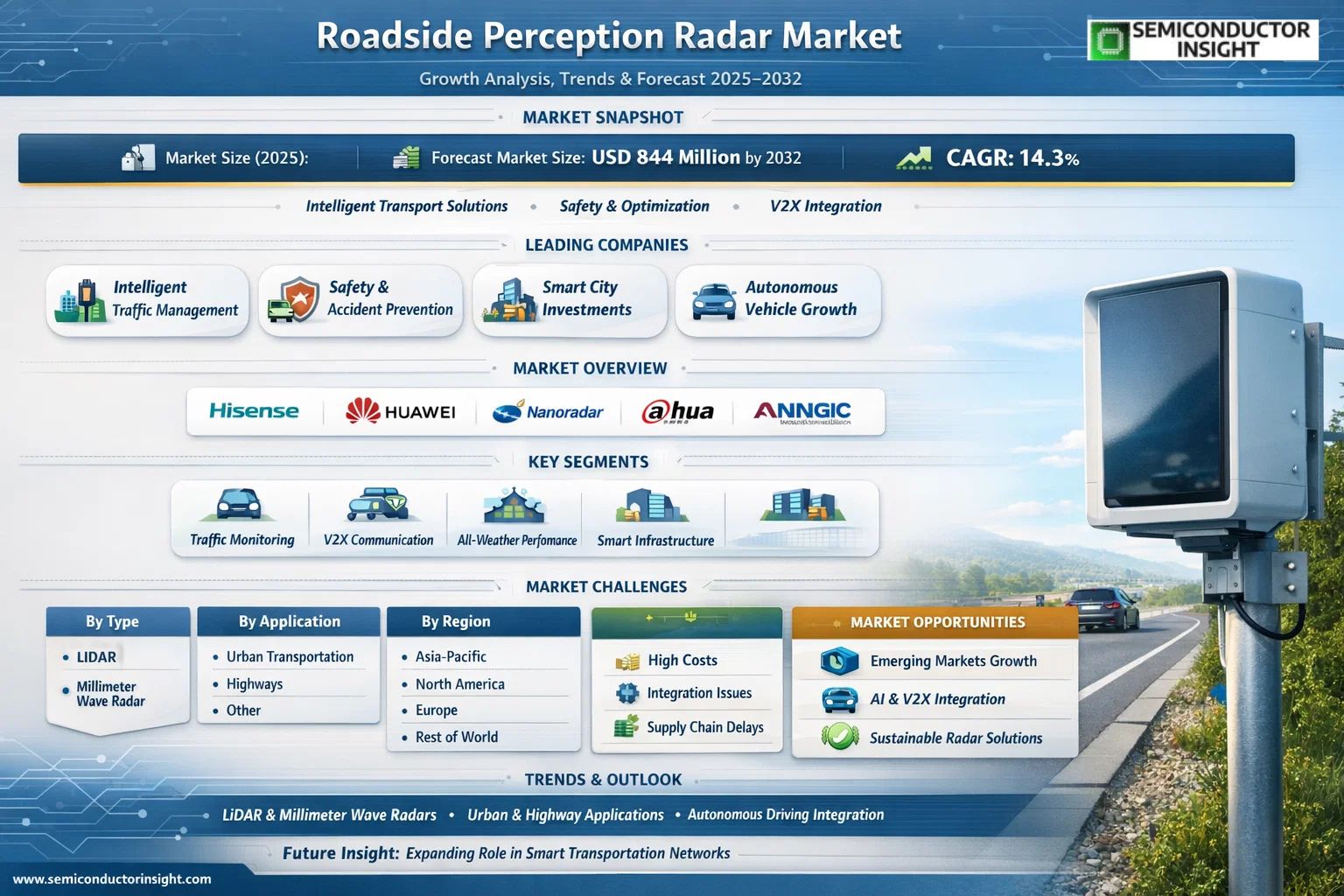Click the Nanoradar logo
The width and height of the screenshot is (1344, 896).
[x=548, y=411]
